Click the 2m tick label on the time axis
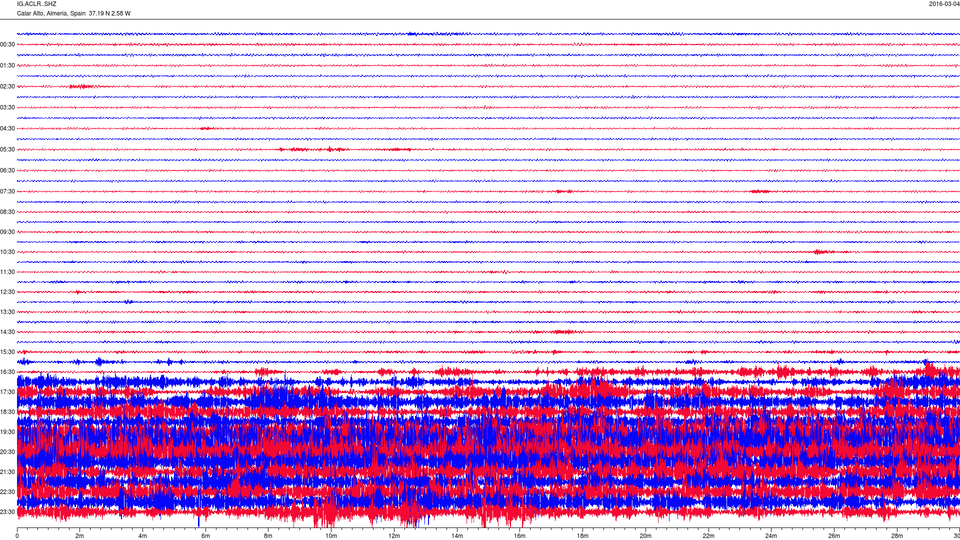Viewport: 960px width, 540px height. (80, 536)
